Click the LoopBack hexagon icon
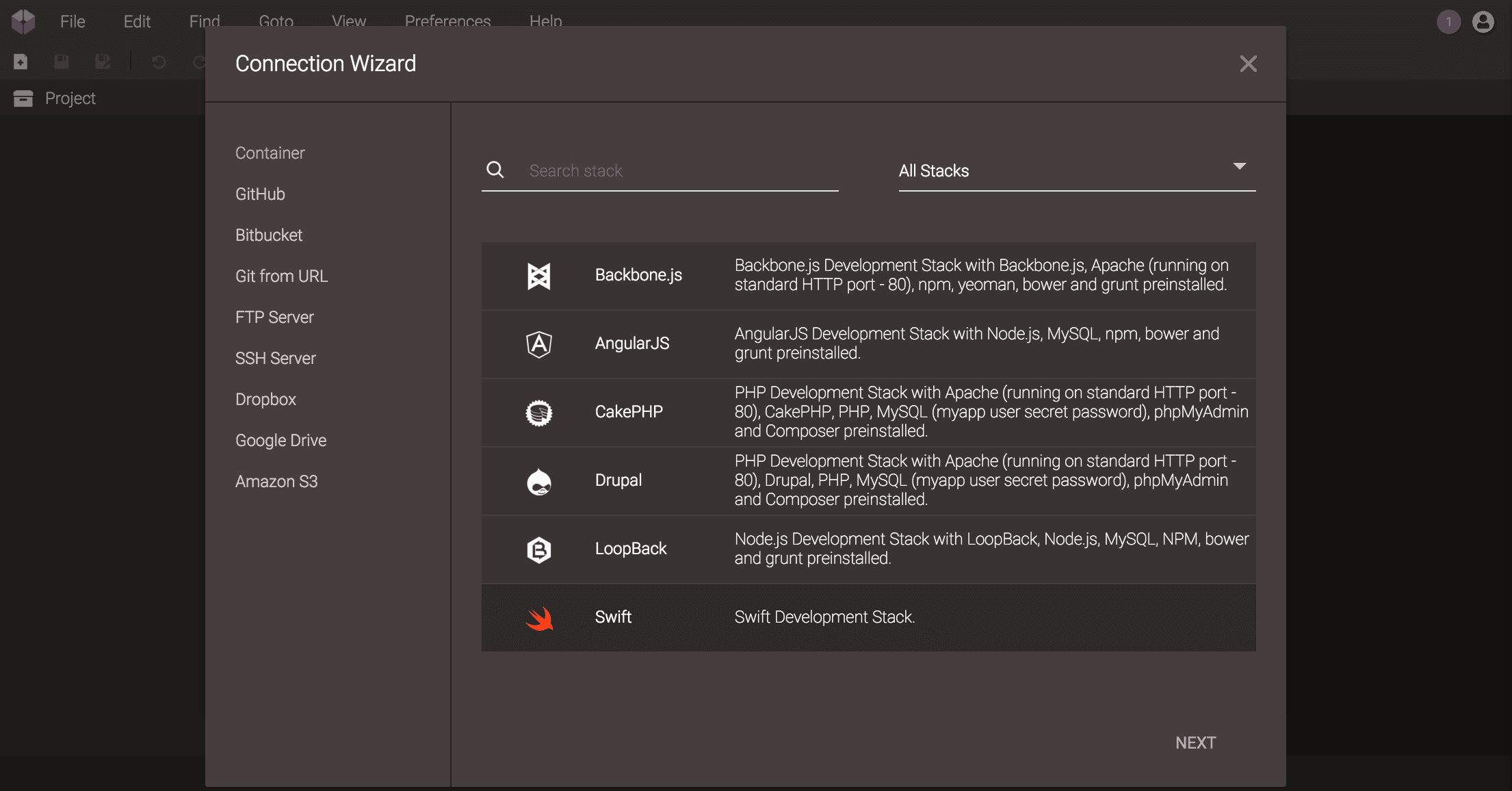The width and height of the screenshot is (1512, 791). pyautogui.click(x=538, y=549)
